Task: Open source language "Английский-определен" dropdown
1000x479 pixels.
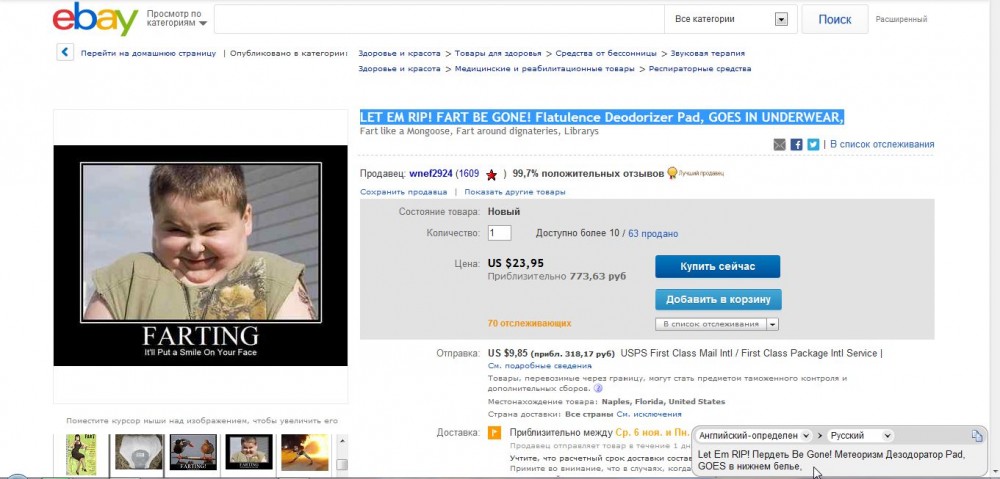Action: (754, 436)
